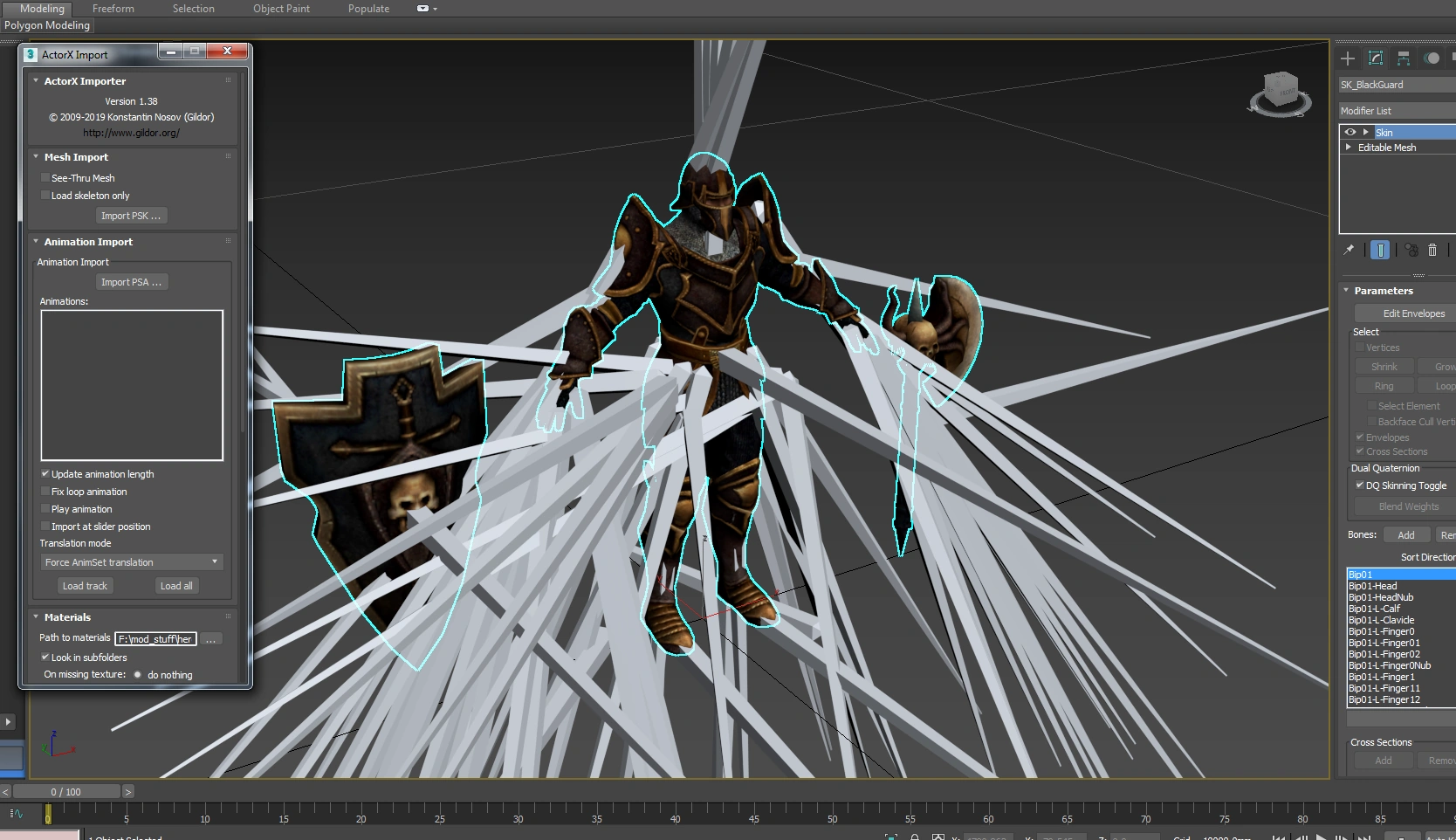Open the Translation mode dropdown
Image resolution: width=1456 pixels, height=840 pixels.
131,562
